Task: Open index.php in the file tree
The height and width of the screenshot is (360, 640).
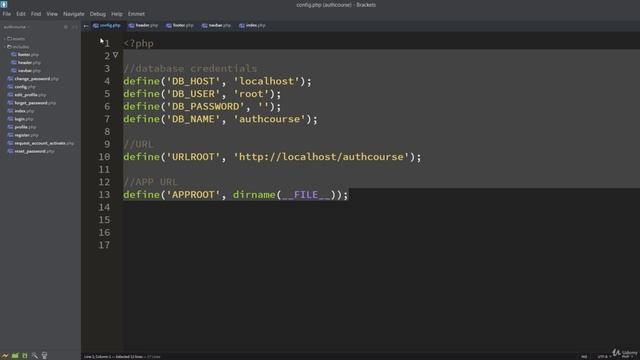Action: 21,111
